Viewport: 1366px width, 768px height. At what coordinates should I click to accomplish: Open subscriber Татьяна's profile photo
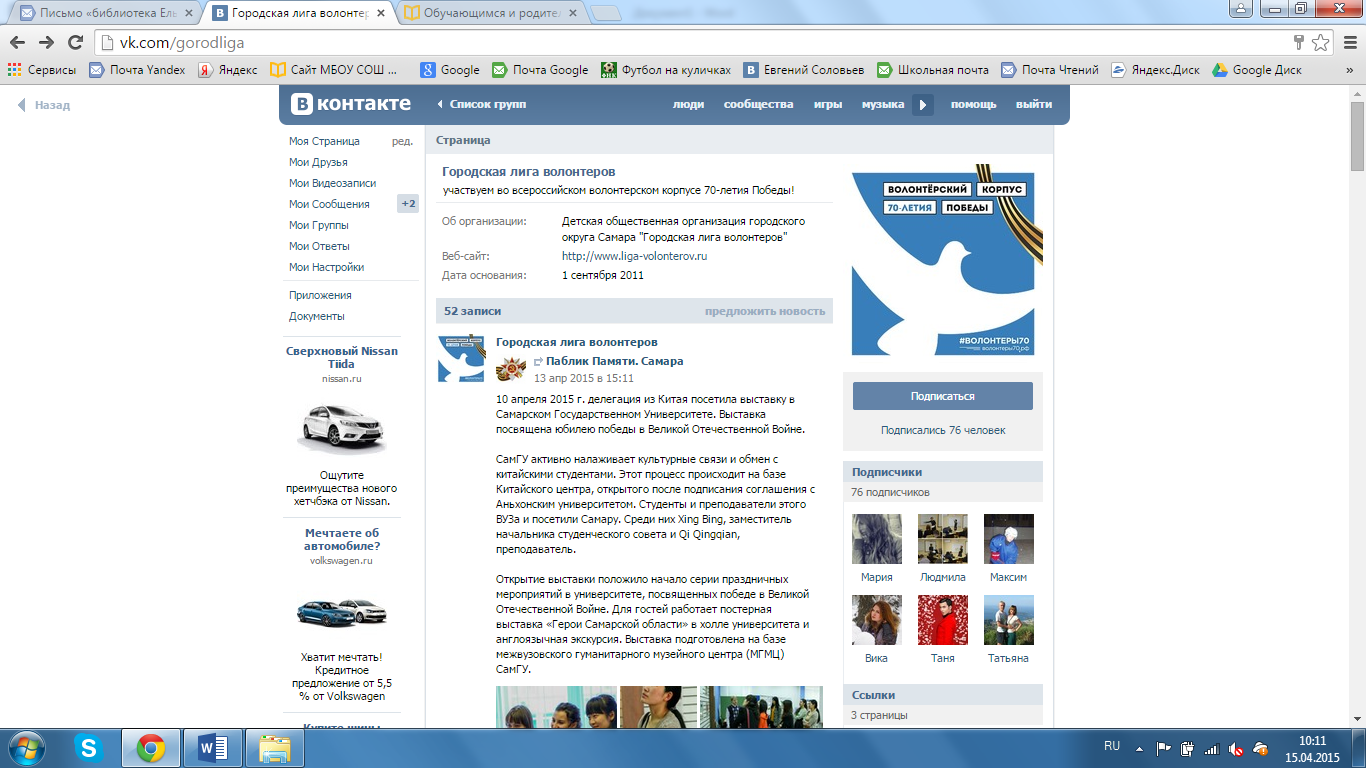pos(1009,620)
